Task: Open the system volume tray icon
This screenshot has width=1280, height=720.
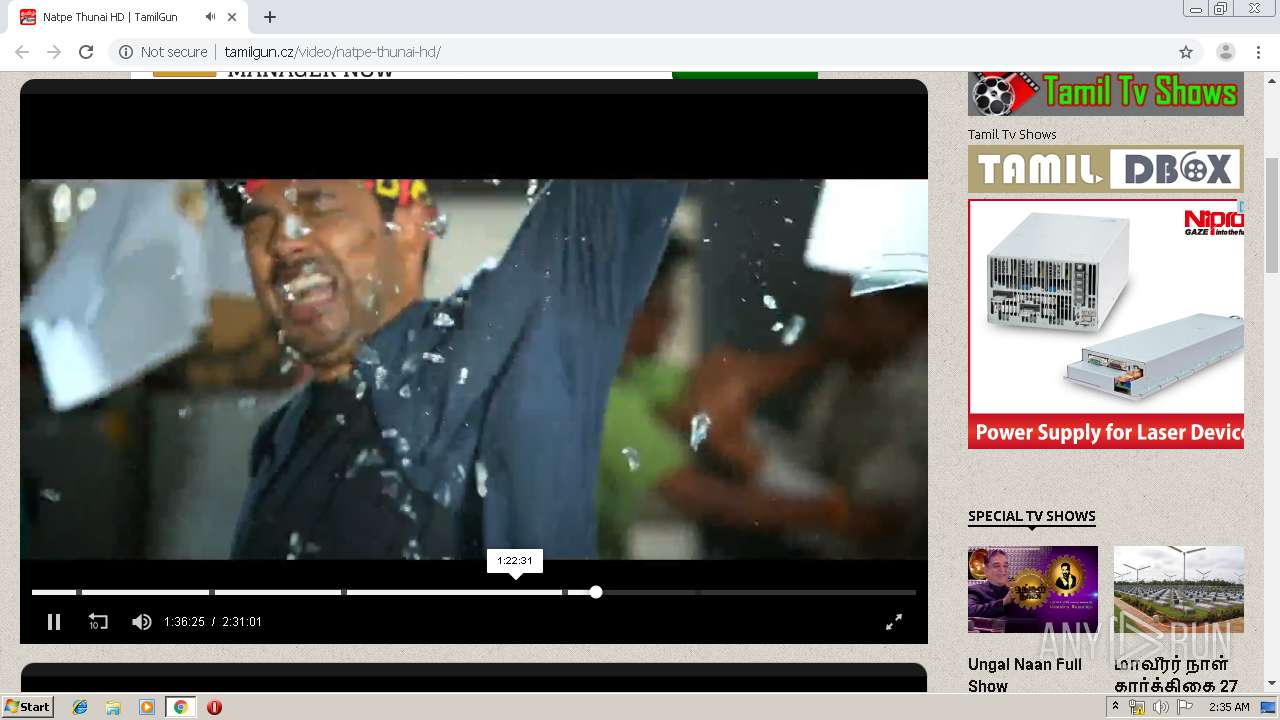Action: pos(1160,707)
